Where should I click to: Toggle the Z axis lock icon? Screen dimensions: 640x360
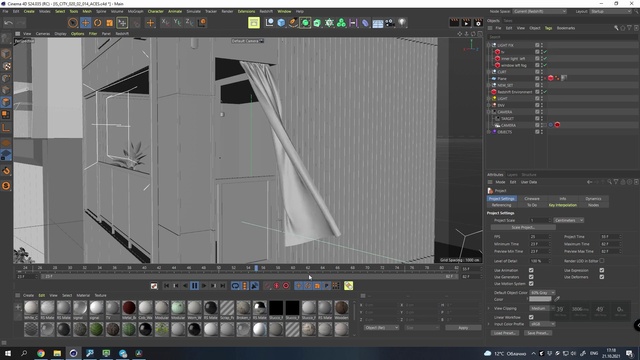pos(189,22)
